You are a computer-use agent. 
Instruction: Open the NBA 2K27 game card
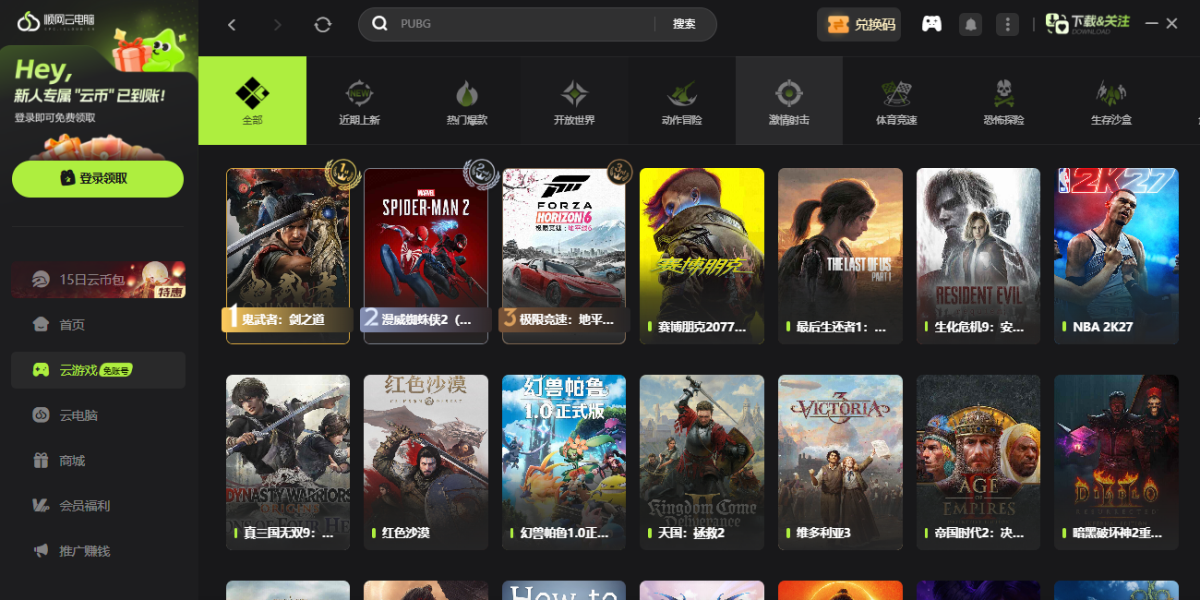tap(1116, 256)
